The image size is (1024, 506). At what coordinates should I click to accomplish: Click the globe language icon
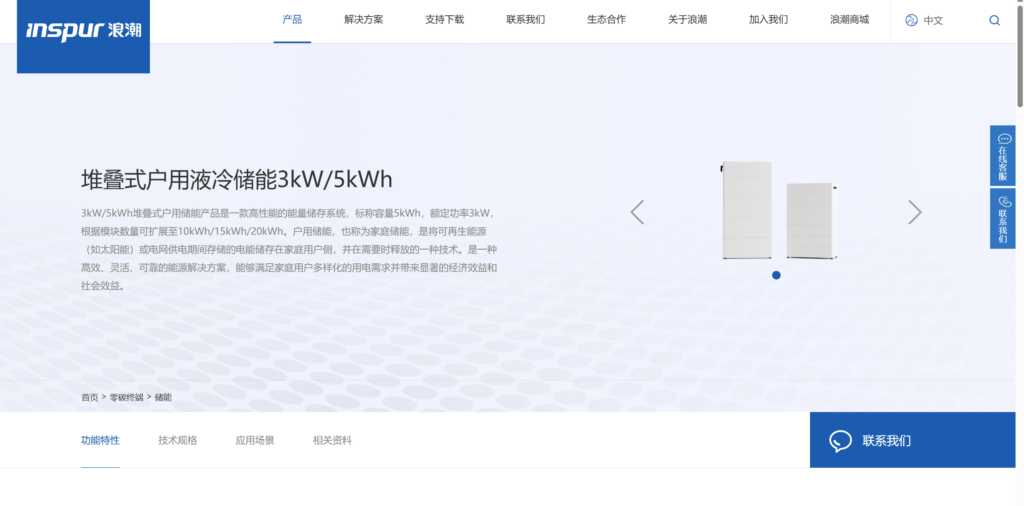(911, 20)
